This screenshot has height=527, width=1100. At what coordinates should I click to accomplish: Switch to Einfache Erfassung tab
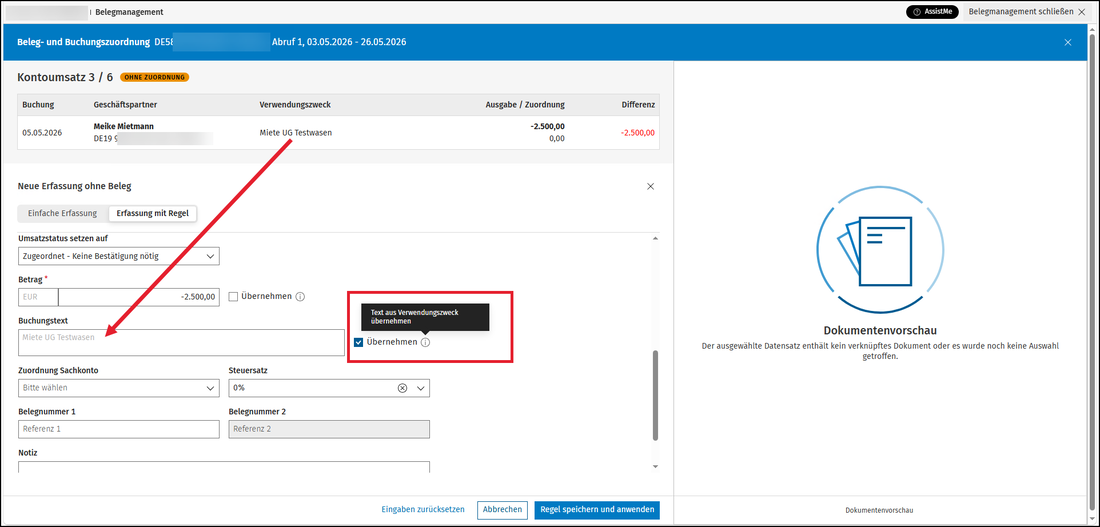point(62,213)
